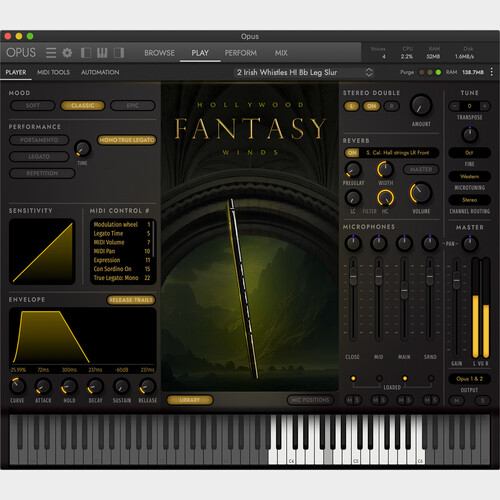This screenshot has height=500, width=500.
Task: Switch to the Play tab
Action: [200, 53]
